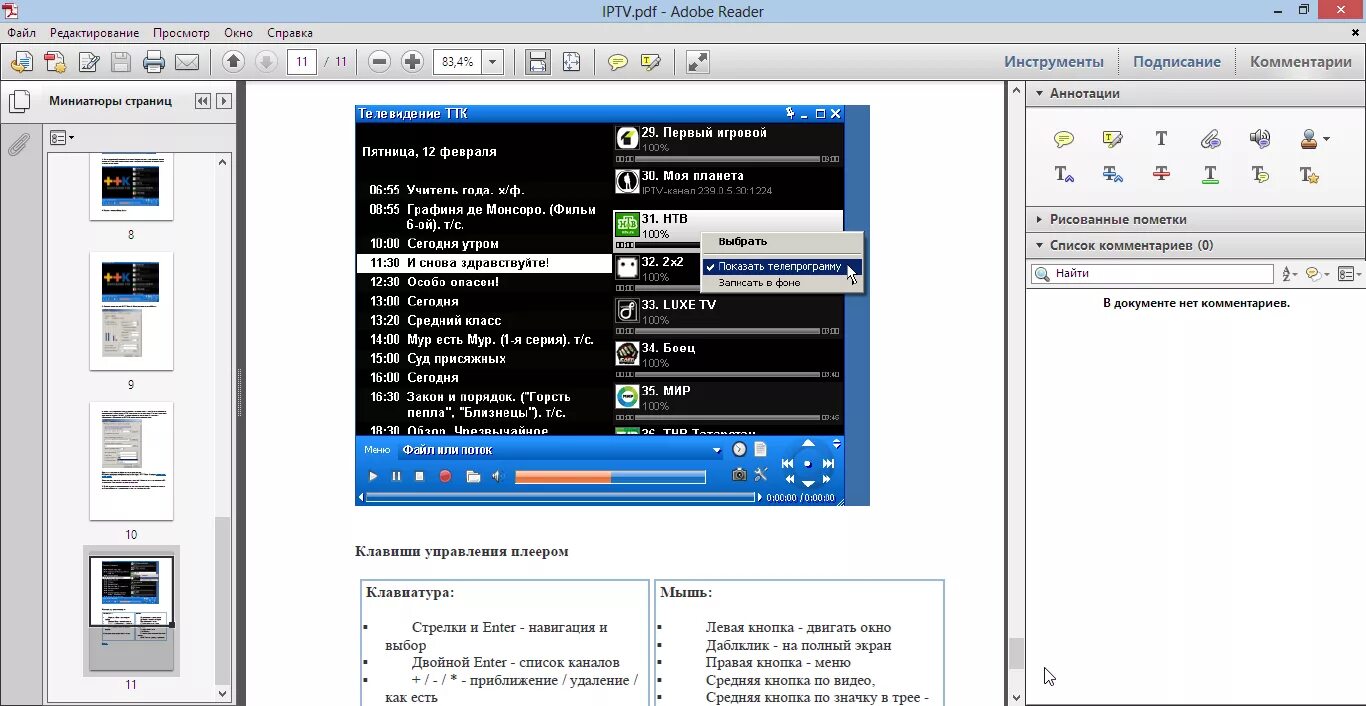
Task: Click the create PDF online icon
Action: [x=21, y=62]
